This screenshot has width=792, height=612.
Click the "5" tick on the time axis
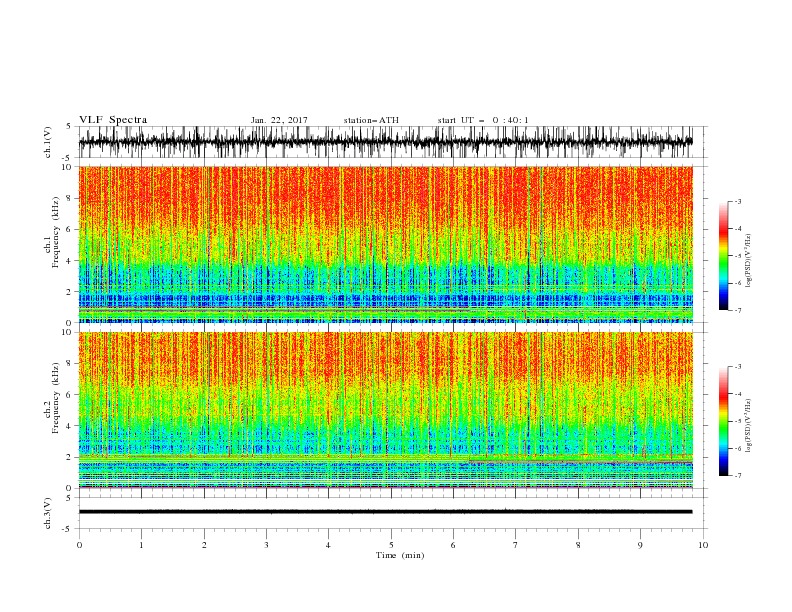(x=391, y=545)
